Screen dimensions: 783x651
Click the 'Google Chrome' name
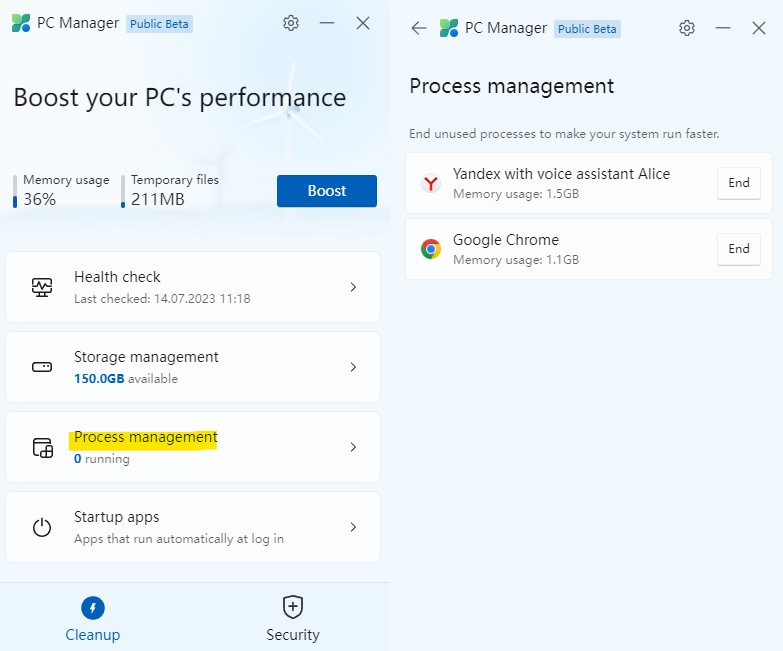pyautogui.click(x=505, y=240)
